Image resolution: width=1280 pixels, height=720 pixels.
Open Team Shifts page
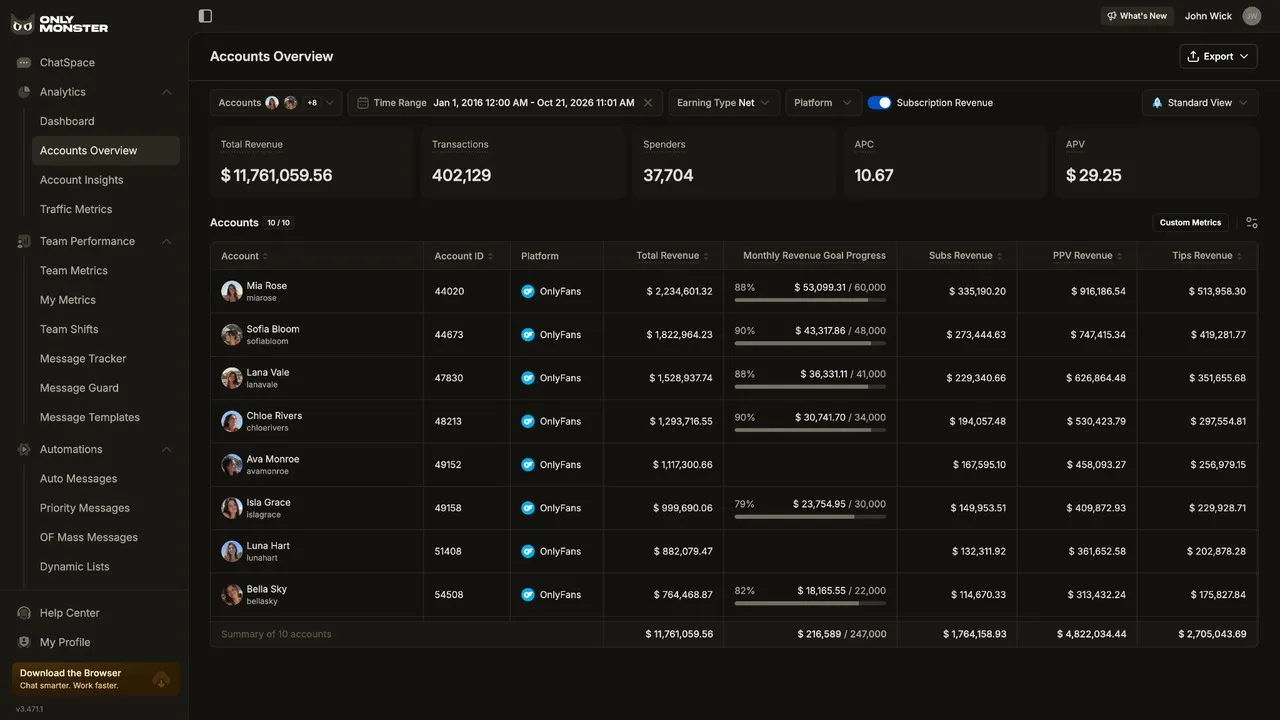(69, 329)
